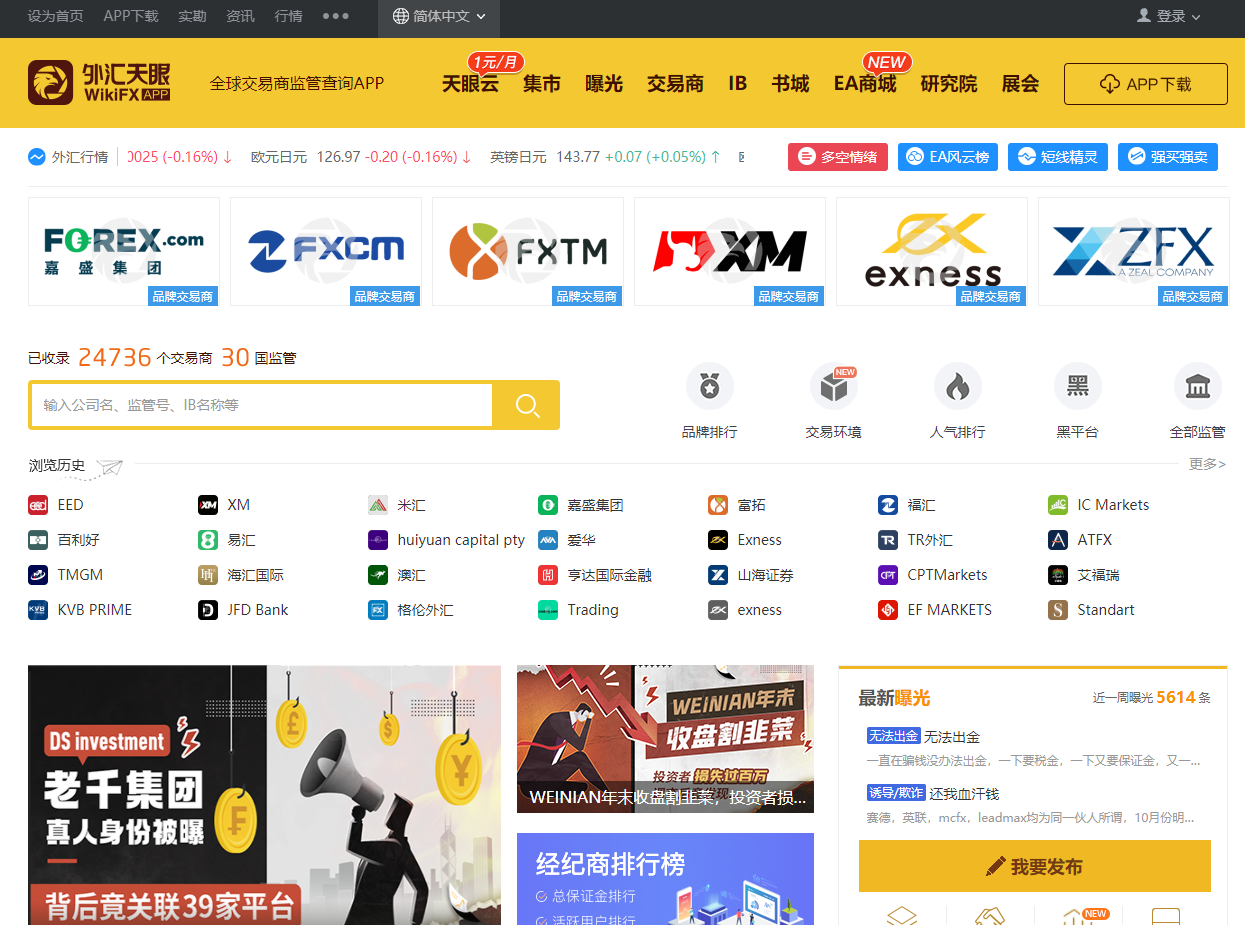The image size is (1245, 925).
Task: Click the 百利好 broker icon
Action: coord(38,540)
